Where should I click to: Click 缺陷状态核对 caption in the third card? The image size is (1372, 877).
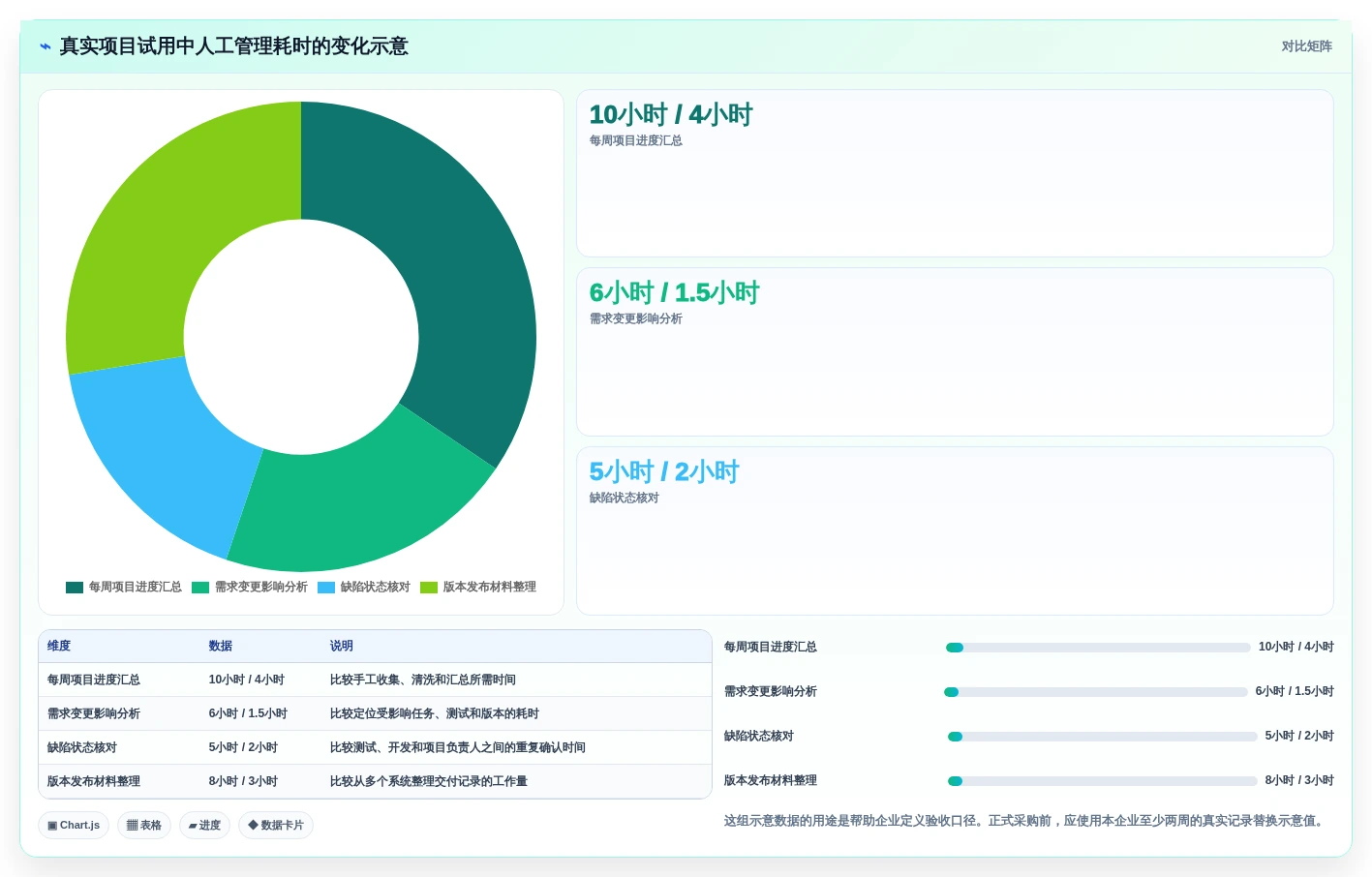[x=625, y=499]
